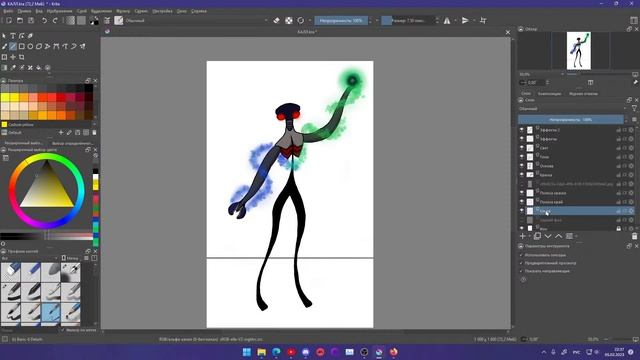Click the overview thumbnail of the drawing
Viewport: 640px width, 360px height.
[x=579, y=51]
